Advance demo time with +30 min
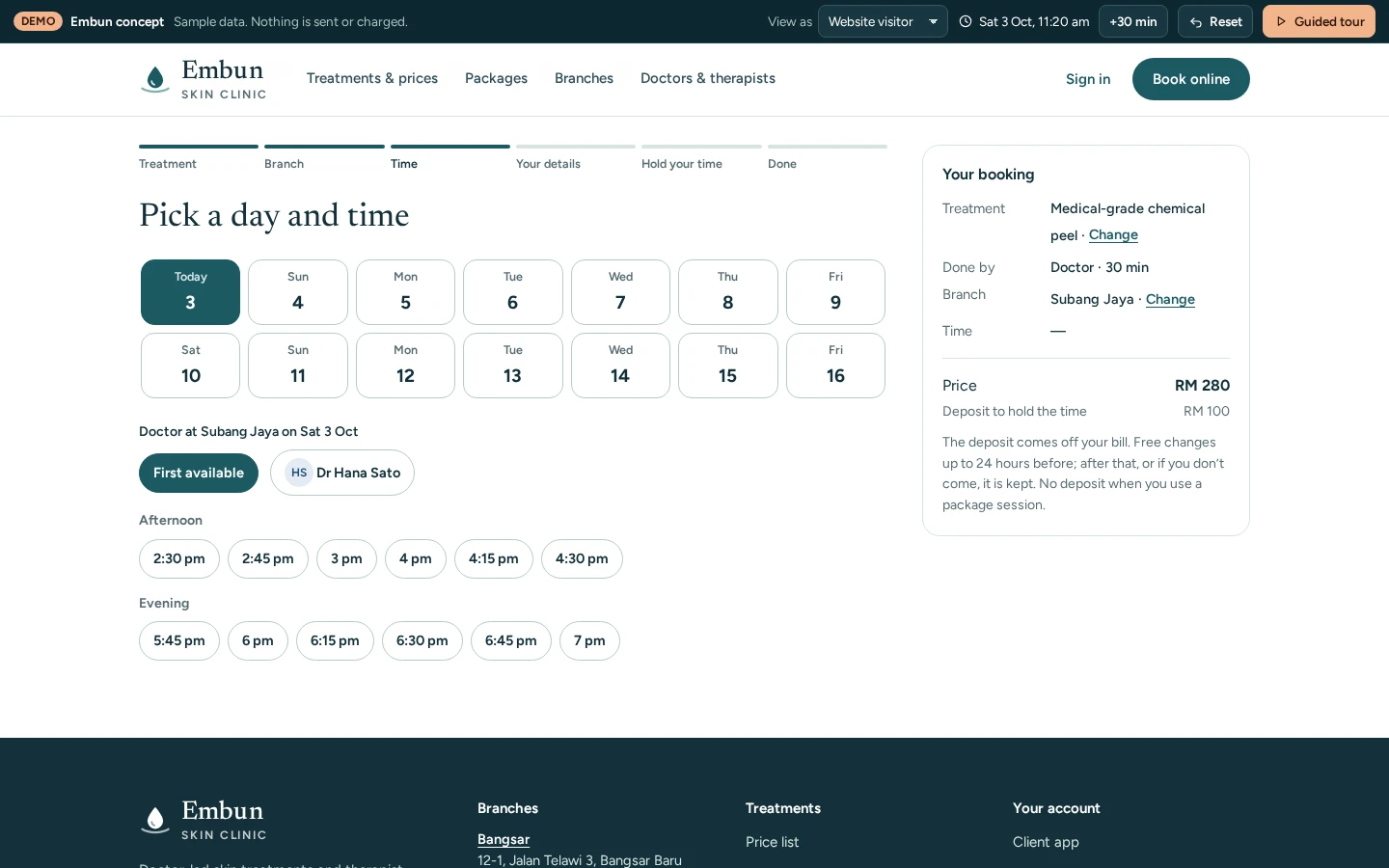This screenshot has width=1389, height=868. [x=1133, y=21]
